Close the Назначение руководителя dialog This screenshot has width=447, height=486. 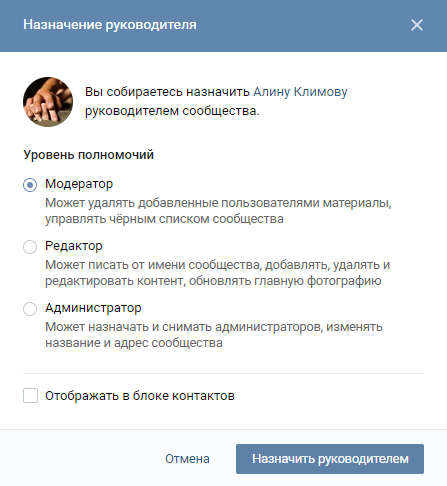(417, 25)
